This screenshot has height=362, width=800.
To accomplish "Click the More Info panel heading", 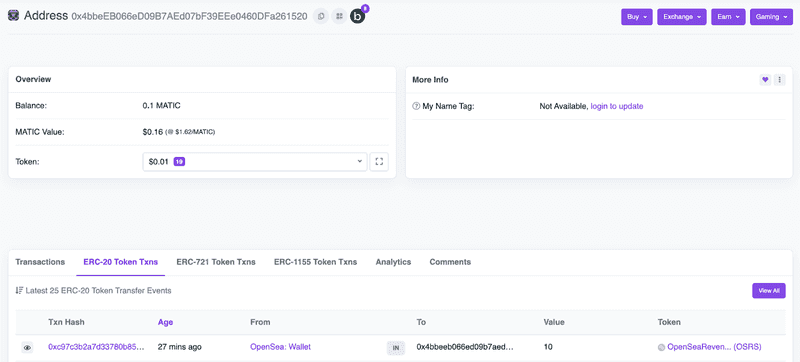I will [430, 80].
